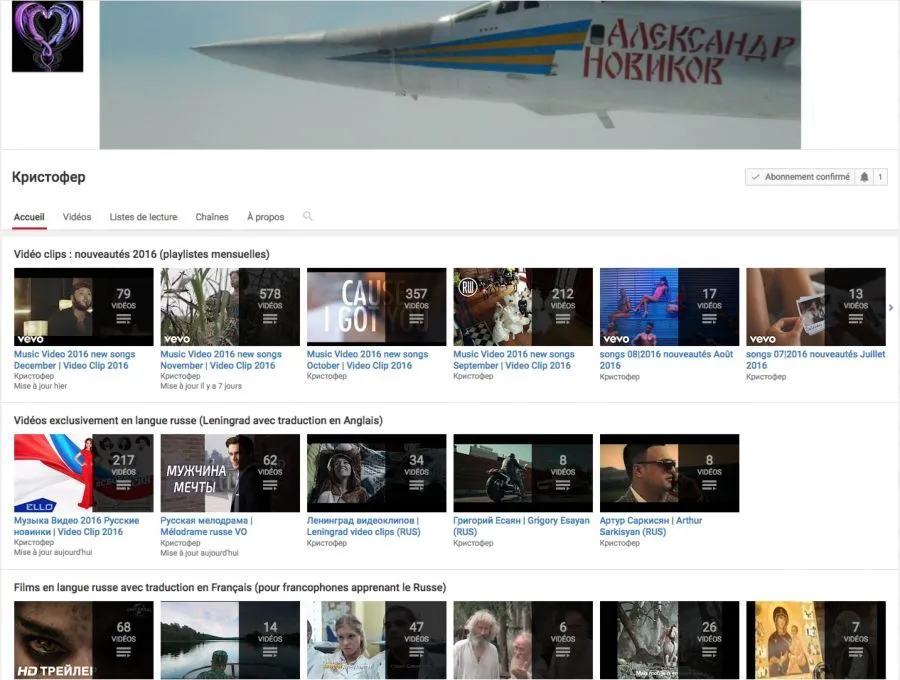Click the Vidéo clips nouveautés 2016 section heading
900x680 pixels.
[x=141, y=254]
